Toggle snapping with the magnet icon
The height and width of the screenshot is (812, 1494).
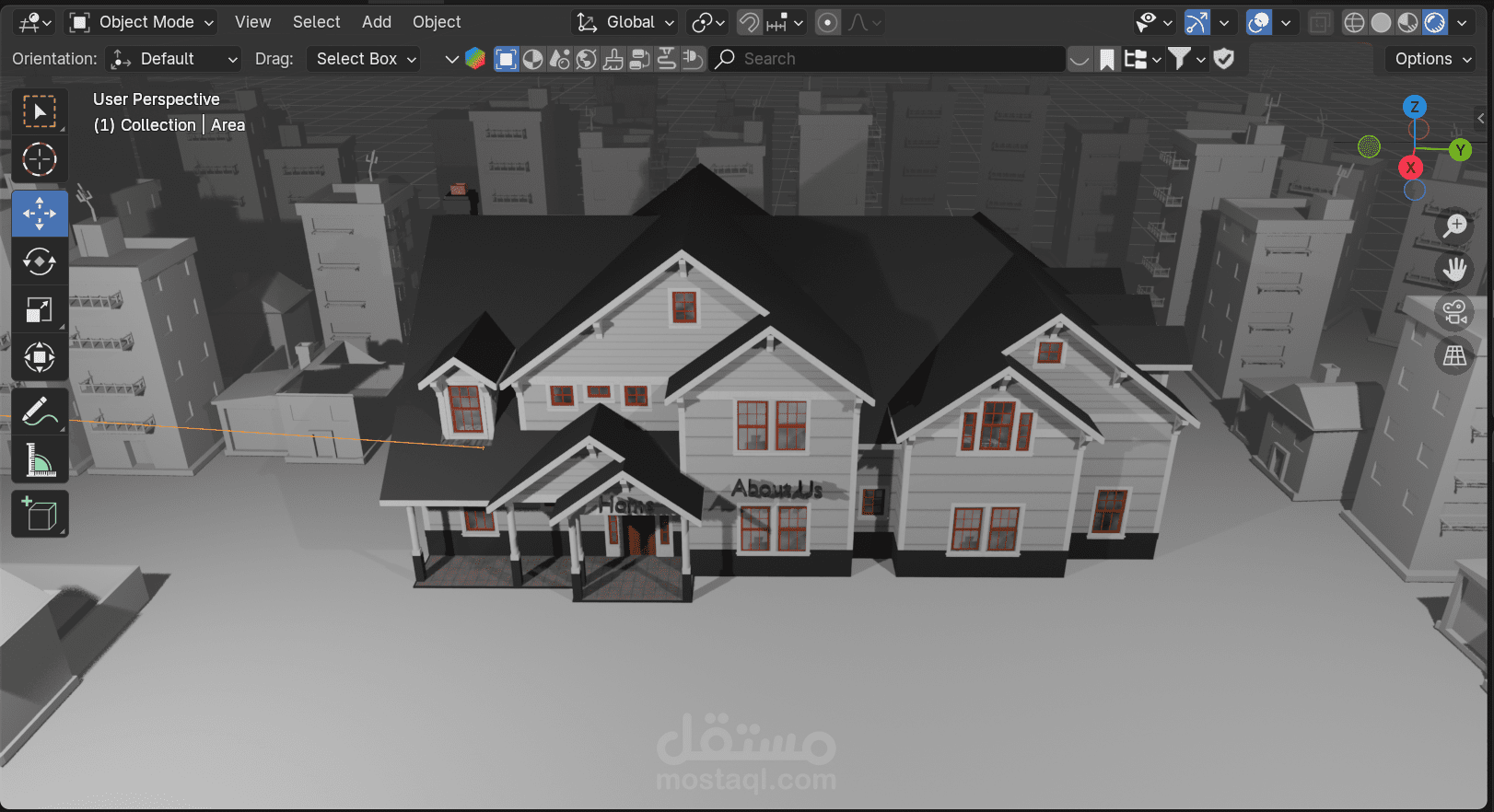750,22
